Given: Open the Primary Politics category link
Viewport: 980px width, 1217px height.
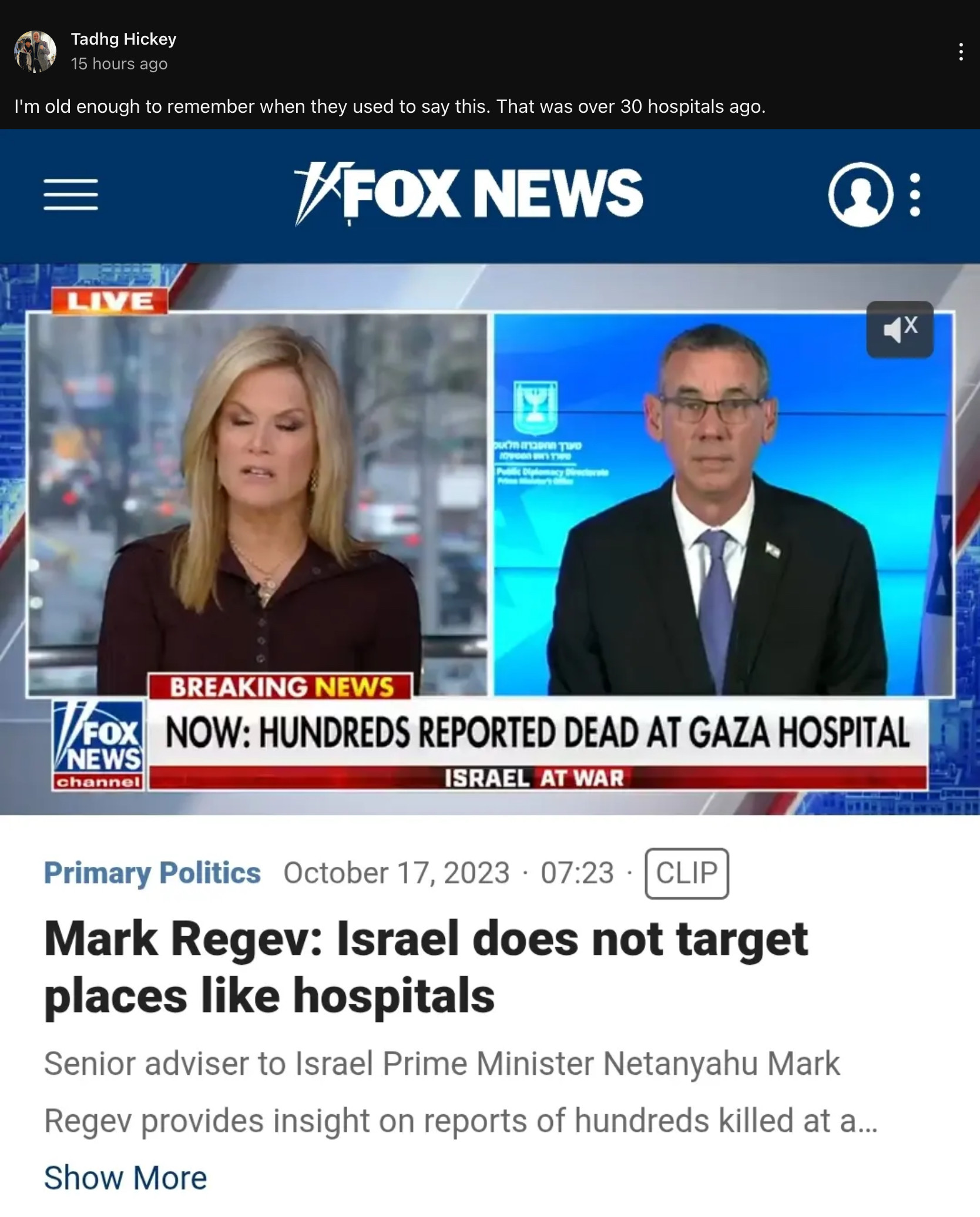Looking at the screenshot, I should pos(152,873).
